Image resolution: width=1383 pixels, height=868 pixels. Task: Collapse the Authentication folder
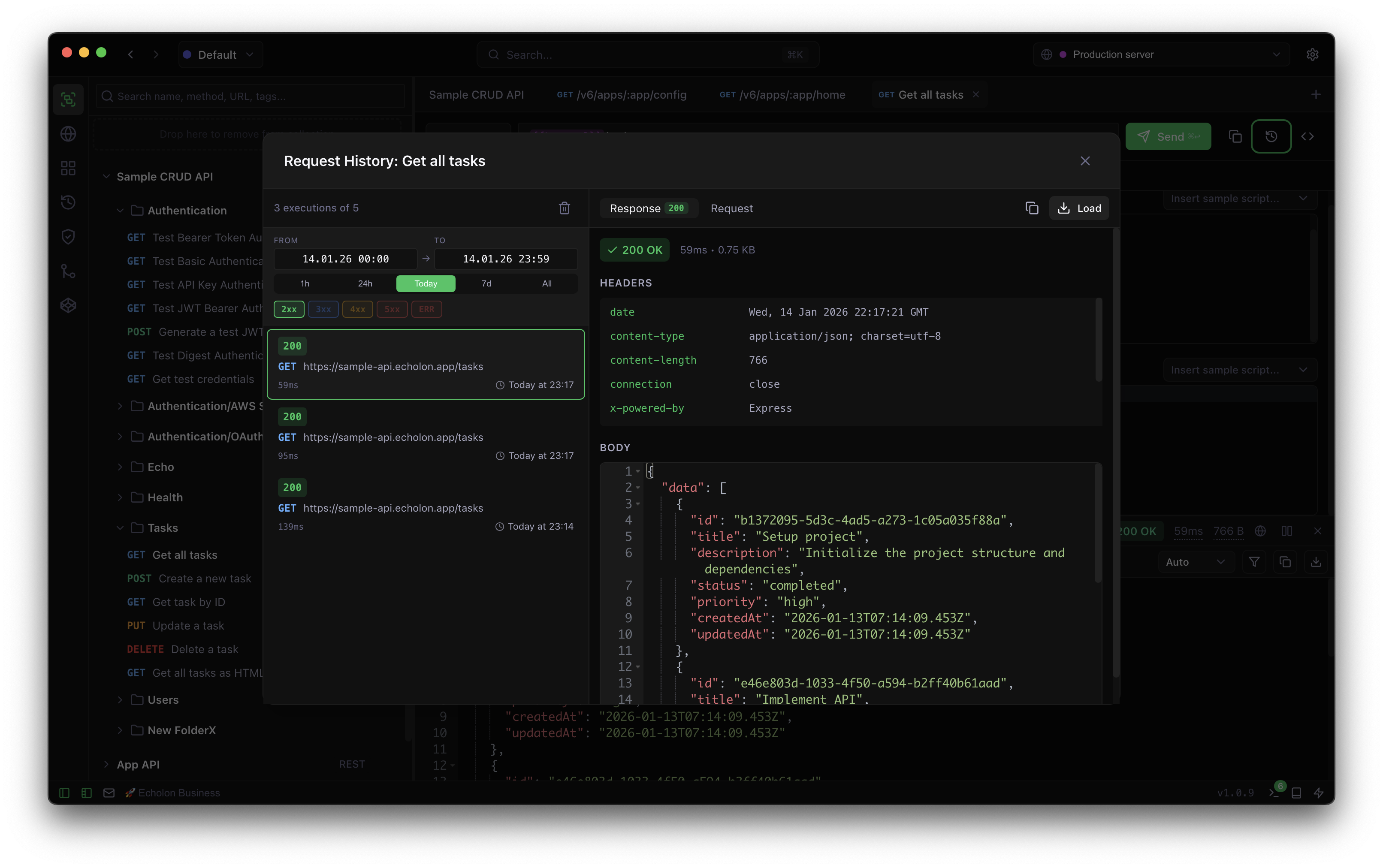coord(120,211)
